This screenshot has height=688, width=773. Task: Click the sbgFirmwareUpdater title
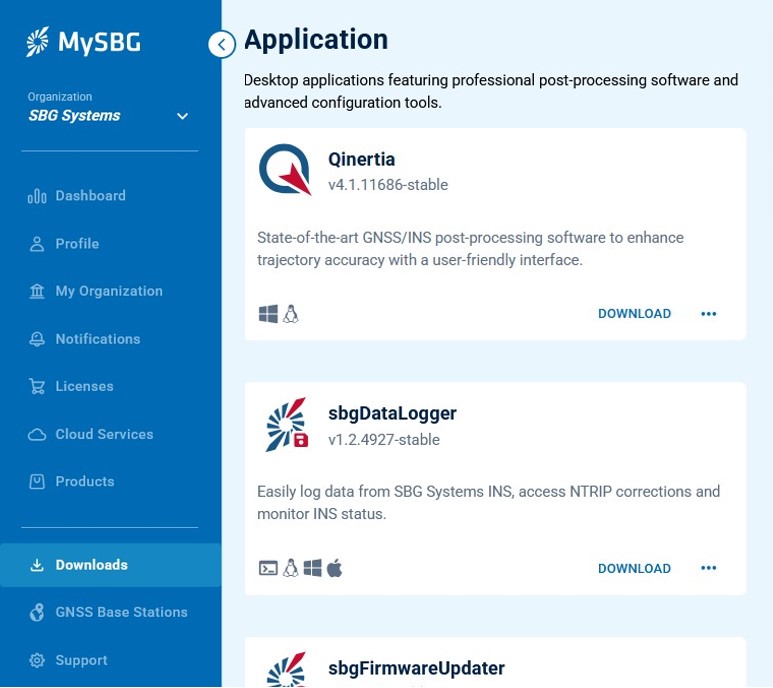click(x=416, y=668)
